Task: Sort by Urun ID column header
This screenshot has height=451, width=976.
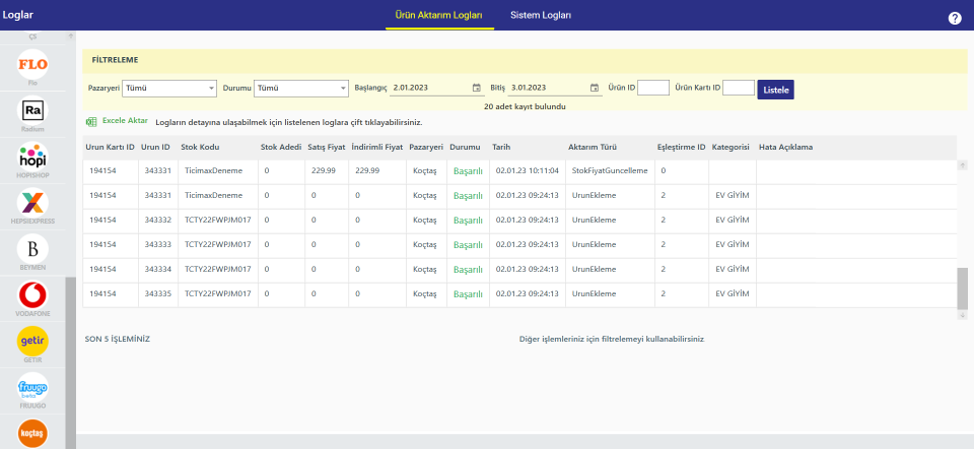Action: point(156,147)
